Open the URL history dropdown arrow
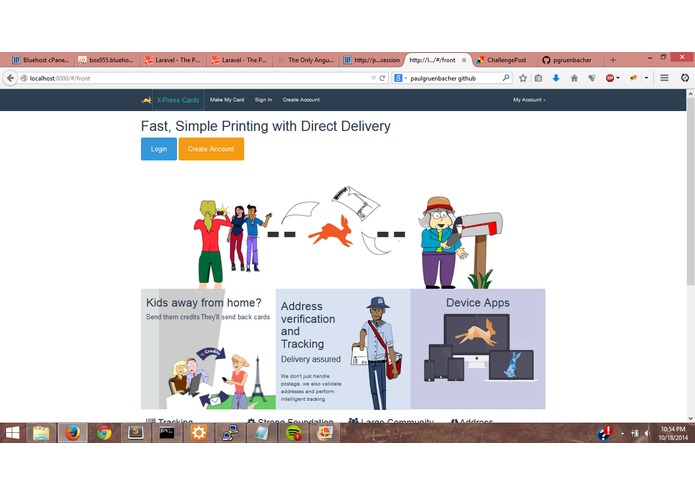This screenshot has height=494, width=695. click(373, 78)
